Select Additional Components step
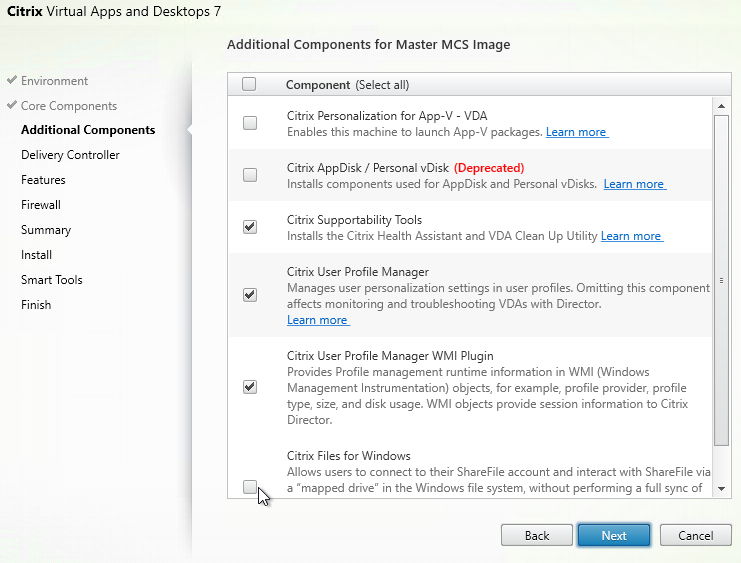Viewport: 741px width, 563px height. [x=88, y=130]
